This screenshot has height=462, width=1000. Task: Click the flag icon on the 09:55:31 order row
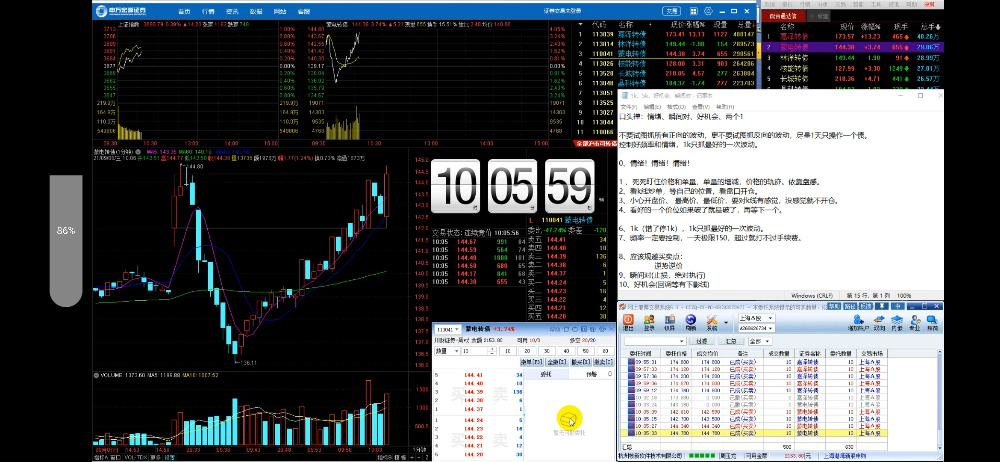click(x=631, y=361)
